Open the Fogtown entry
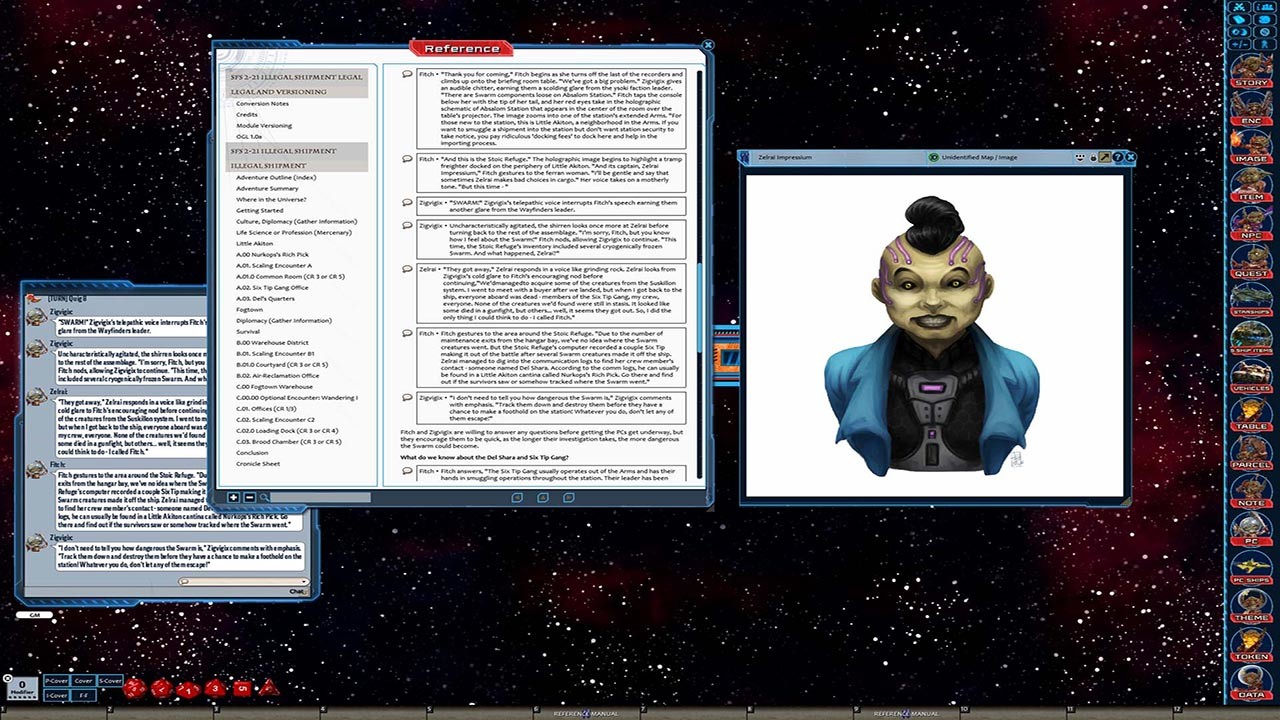Image resolution: width=1280 pixels, height=720 pixels. pyautogui.click(x=249, y=309)
